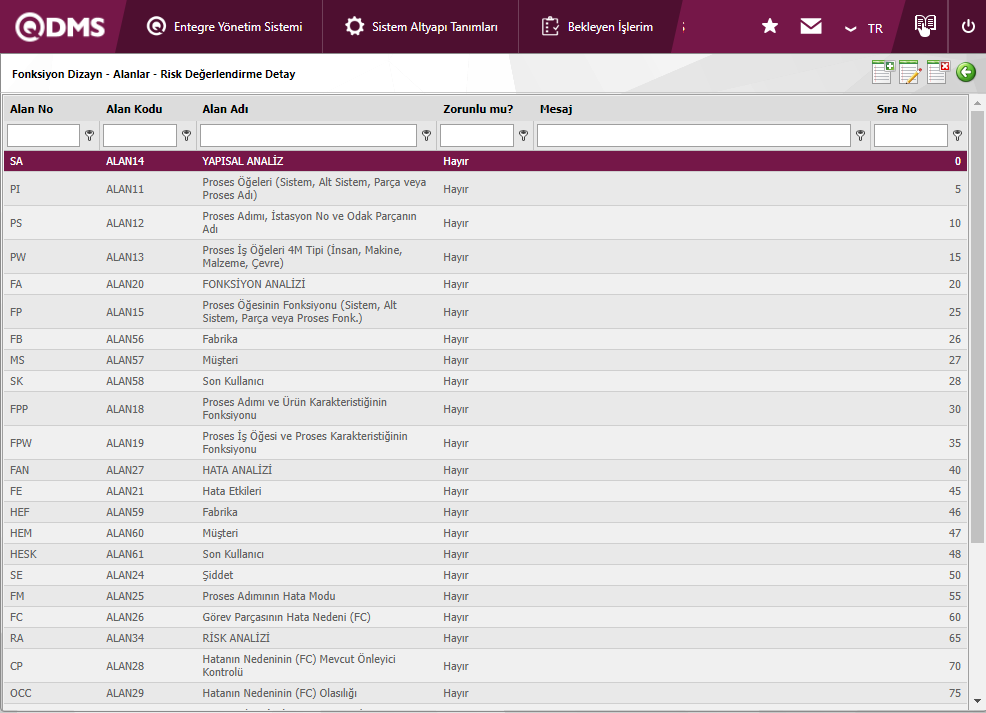
Task: Click the QDMS logo
Action: 60,27
